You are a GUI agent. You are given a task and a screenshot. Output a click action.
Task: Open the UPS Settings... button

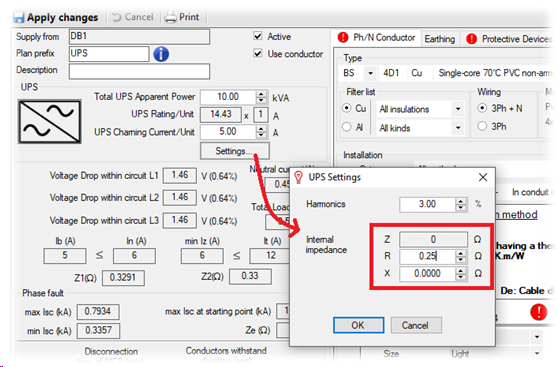[x=235, y=151]
